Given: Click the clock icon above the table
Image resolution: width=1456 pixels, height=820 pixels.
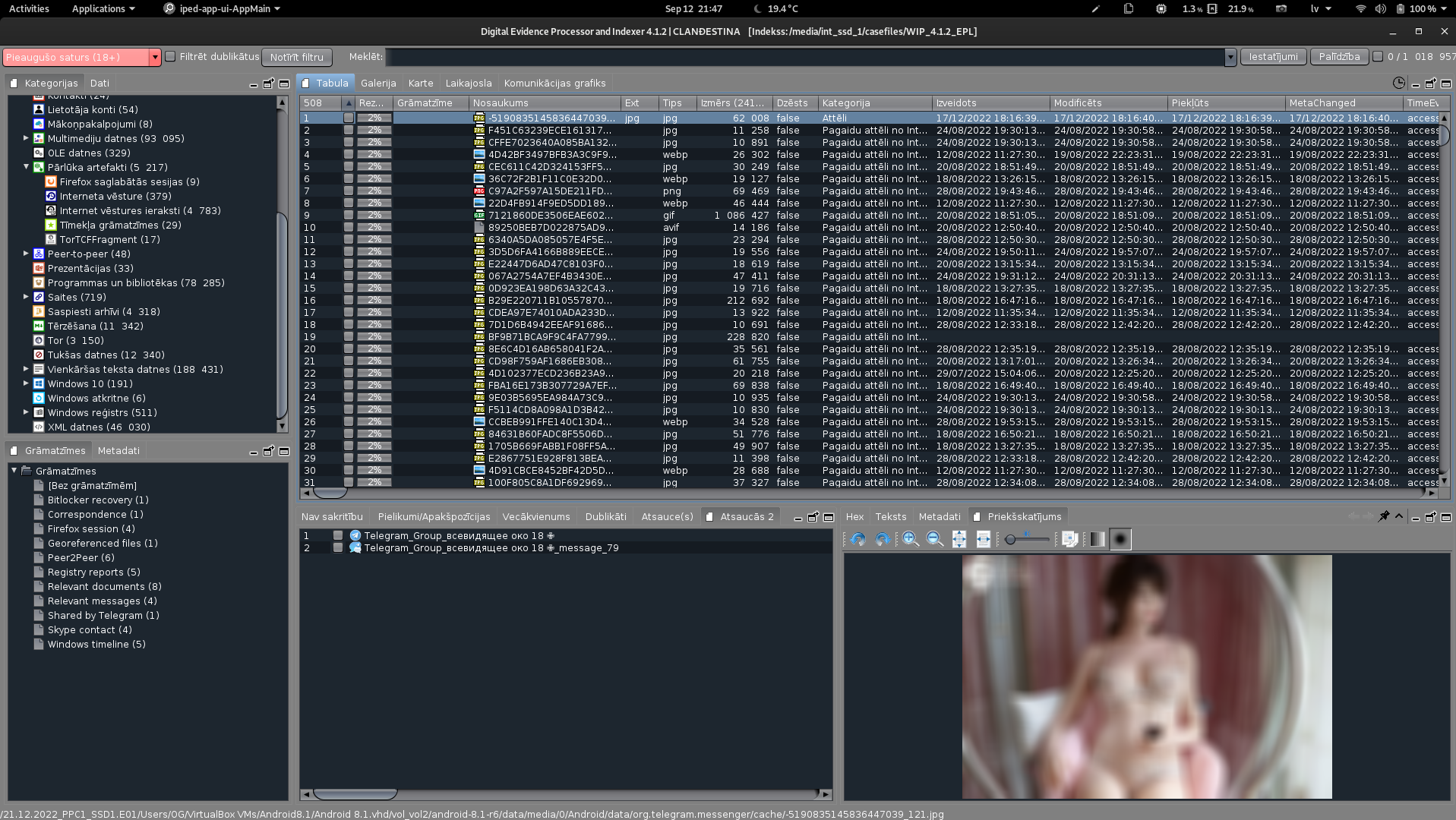Looking at the screenshot, I should point(1398,83).
